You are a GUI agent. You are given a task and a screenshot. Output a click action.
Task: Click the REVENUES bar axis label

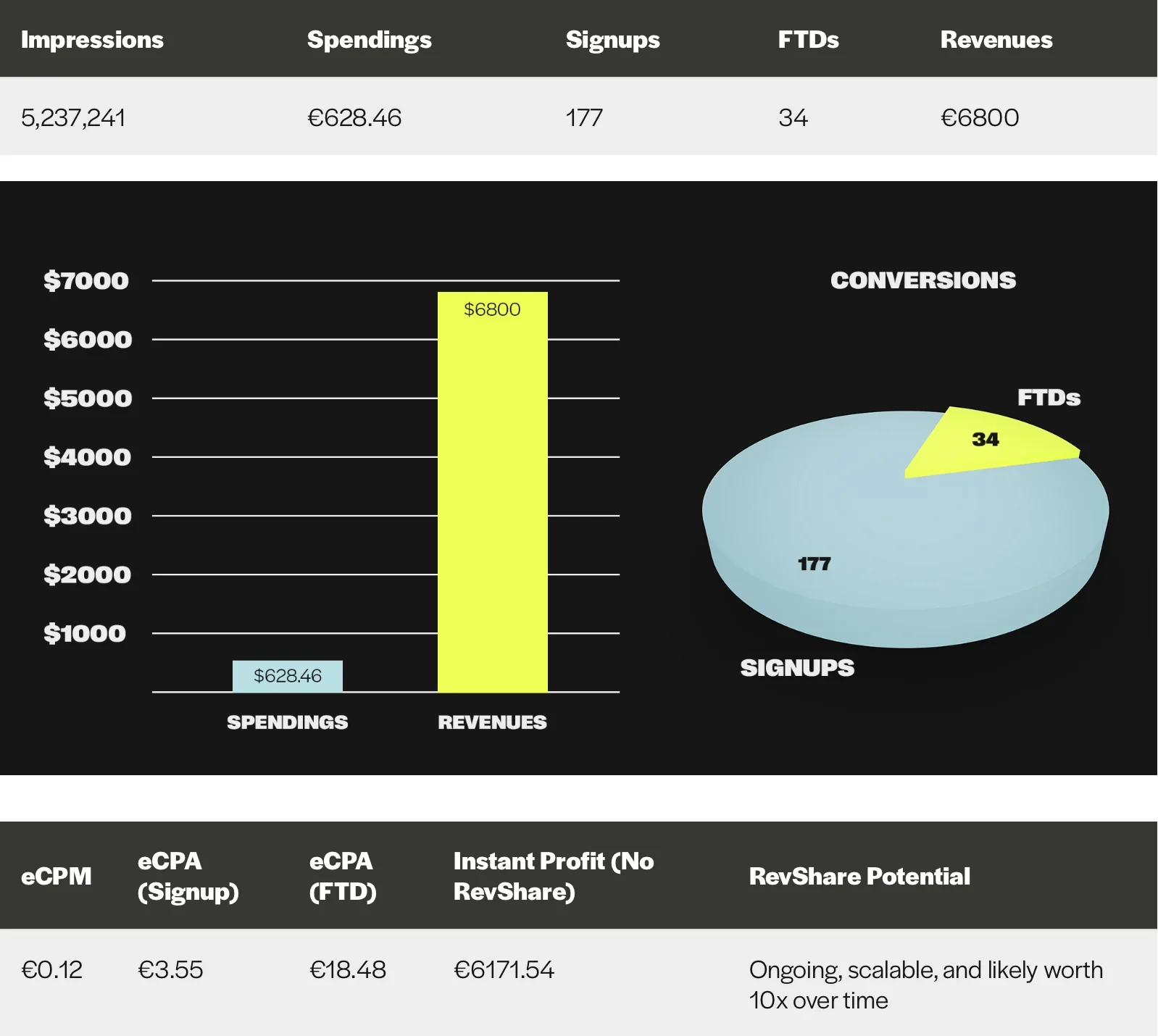click(x=492, y=722)
